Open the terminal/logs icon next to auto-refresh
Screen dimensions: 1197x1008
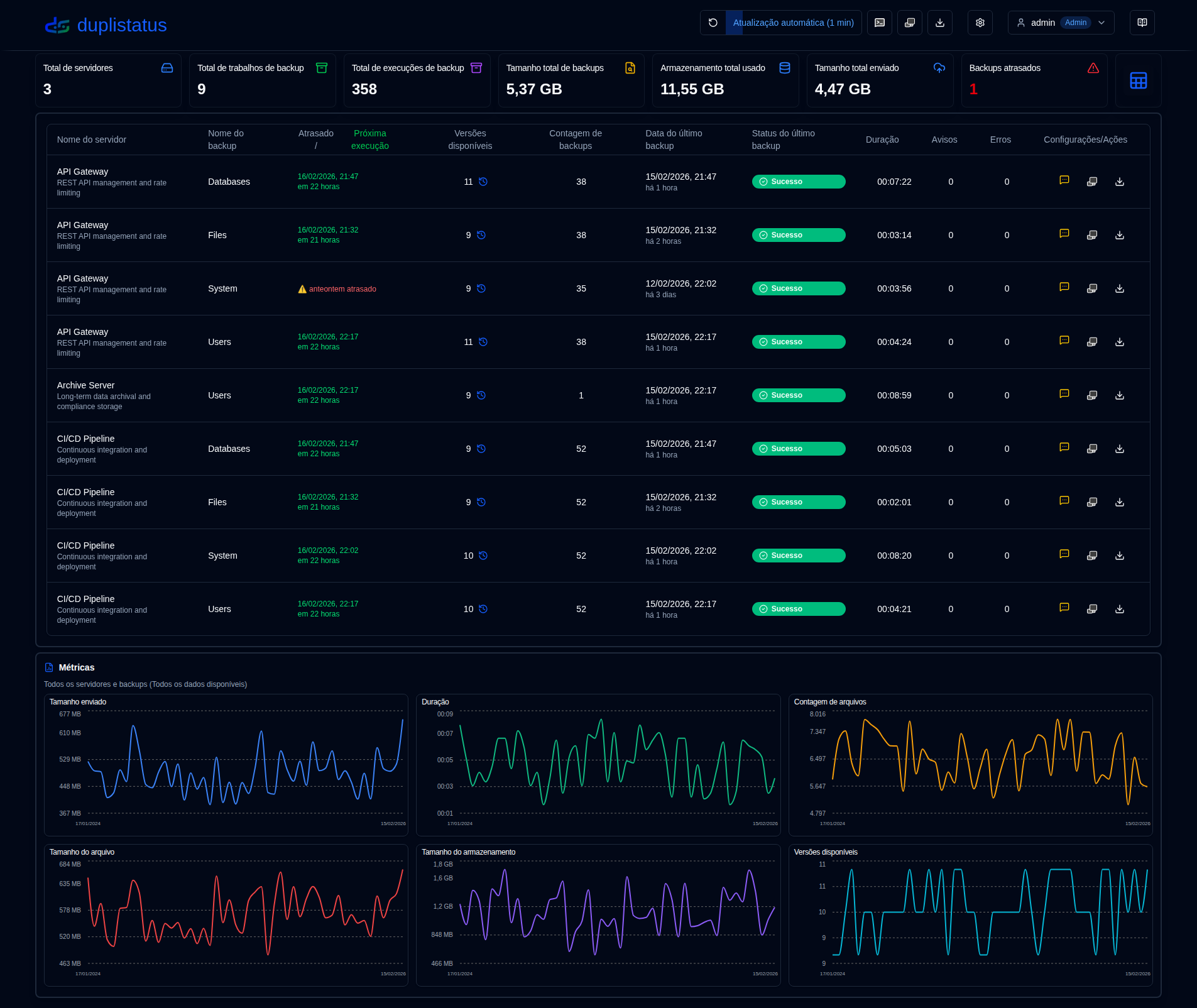coord(879,23)
